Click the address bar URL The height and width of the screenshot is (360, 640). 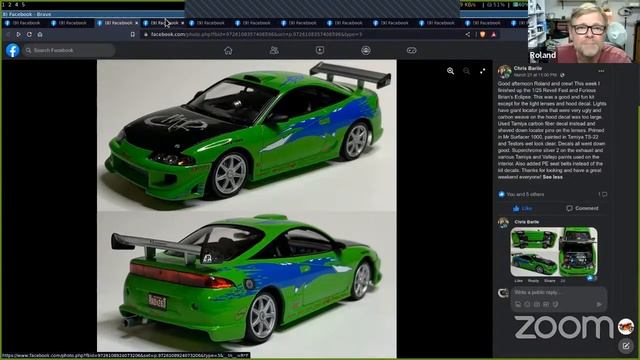[x=256, y=34]
